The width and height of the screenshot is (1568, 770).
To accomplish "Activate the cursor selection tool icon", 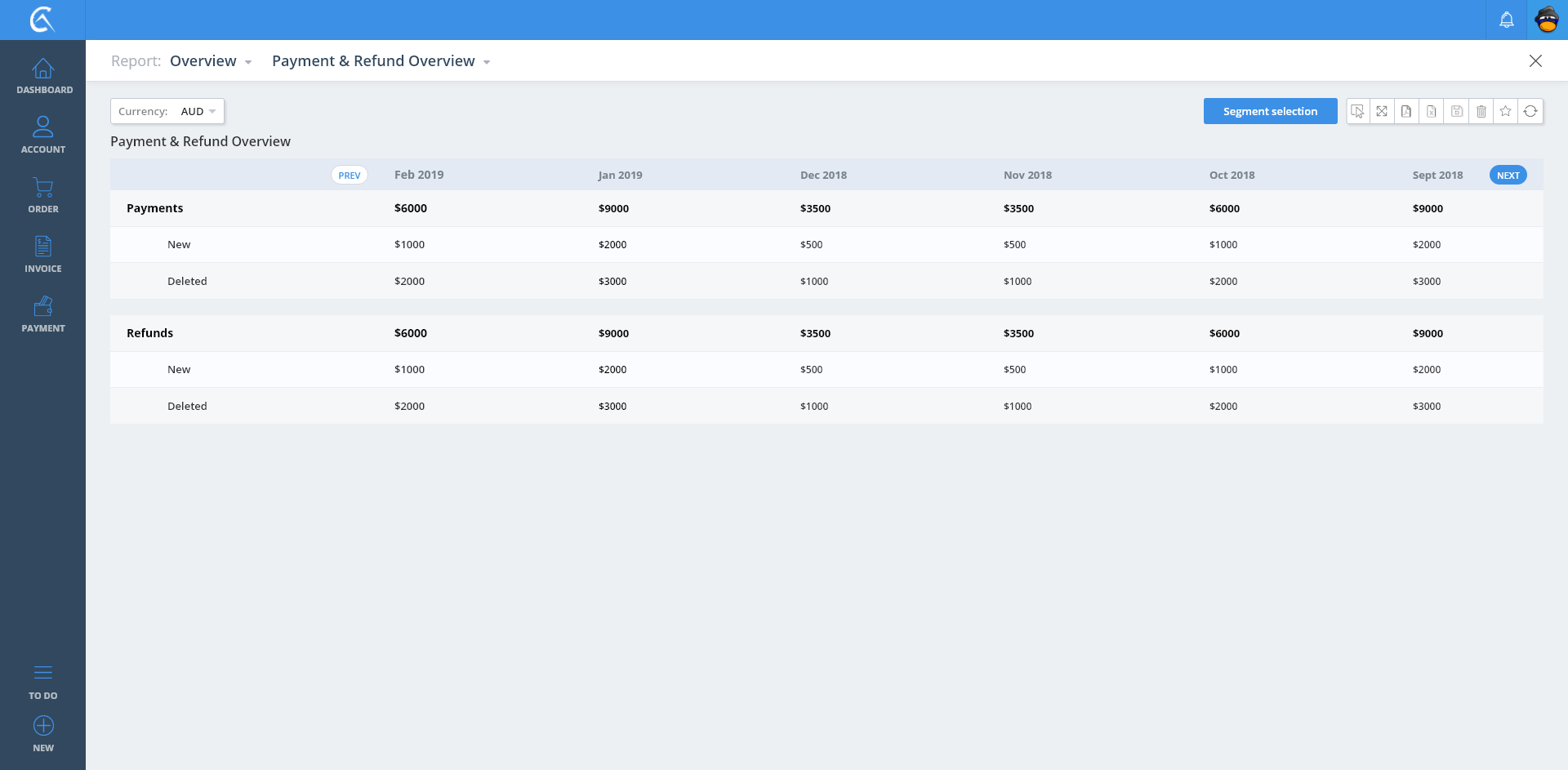I will [x=1357, y=111].
